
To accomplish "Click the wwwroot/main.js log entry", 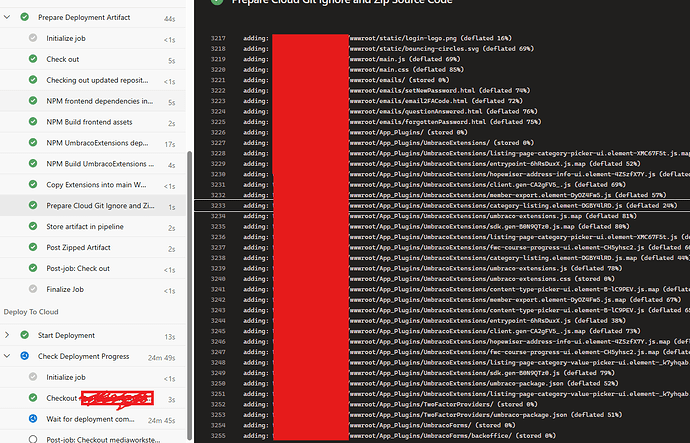I will click(x=404, y=59).
